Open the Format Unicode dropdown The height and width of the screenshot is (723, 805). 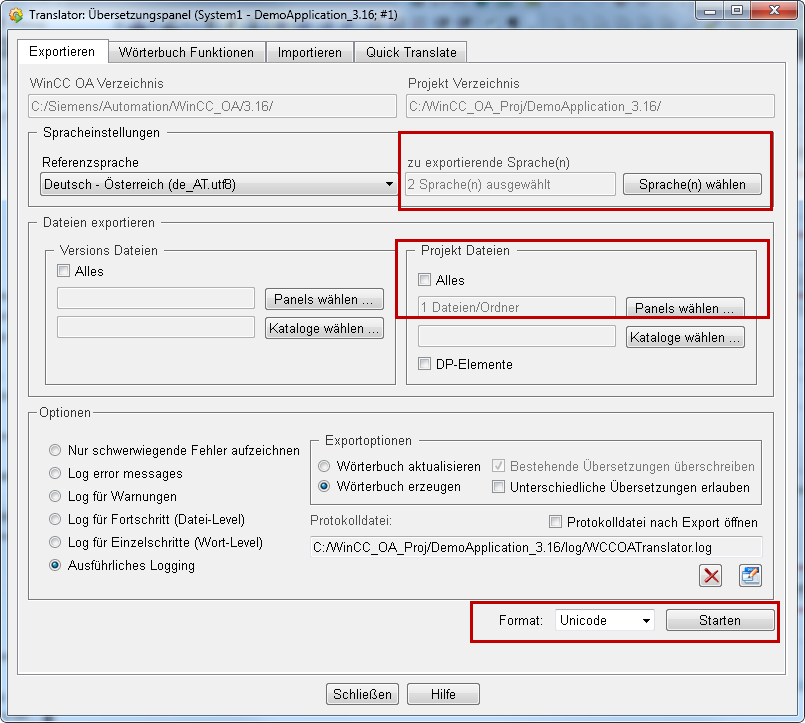(x=604, y=620)
